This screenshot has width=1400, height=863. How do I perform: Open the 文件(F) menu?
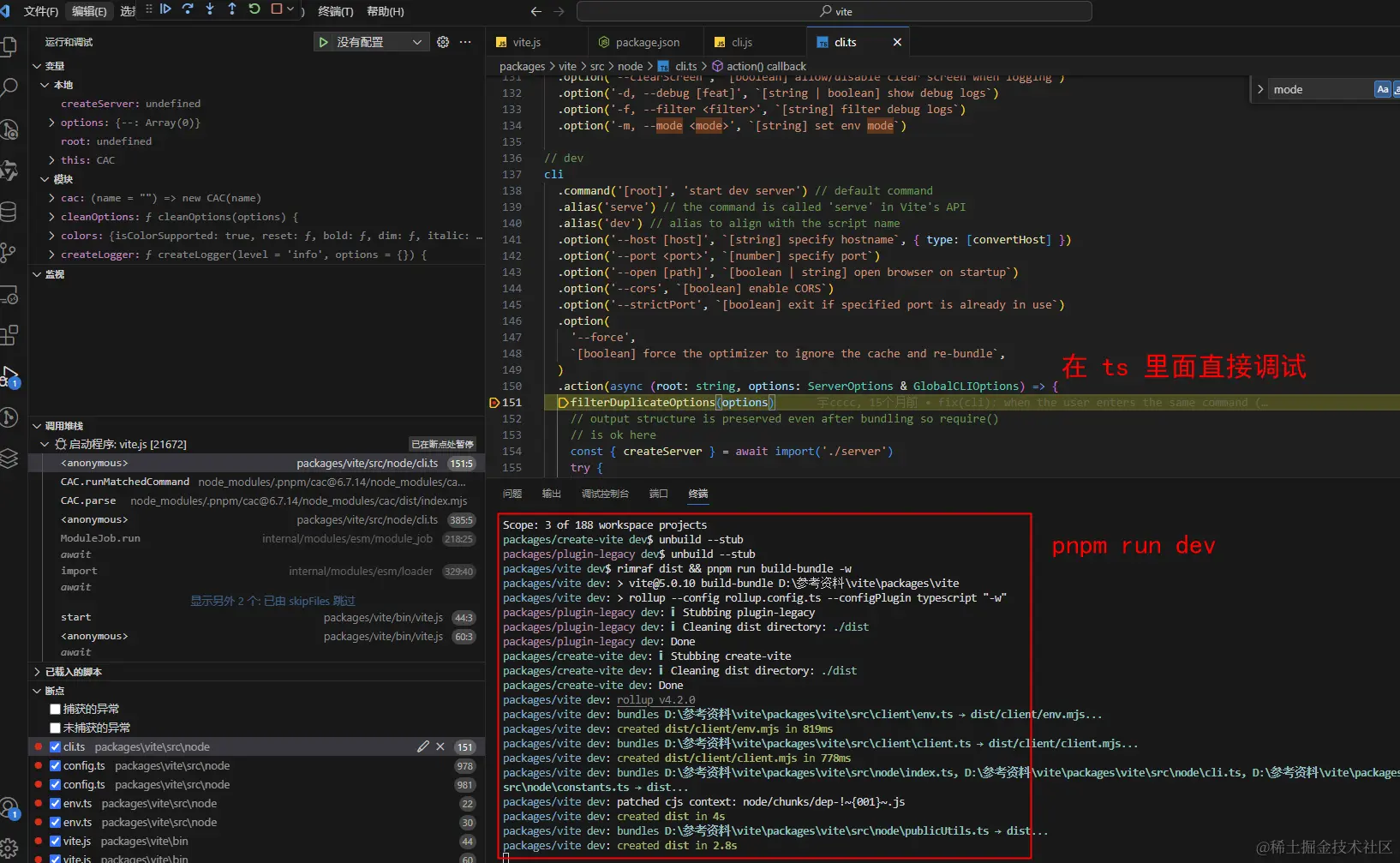[41, 11]
